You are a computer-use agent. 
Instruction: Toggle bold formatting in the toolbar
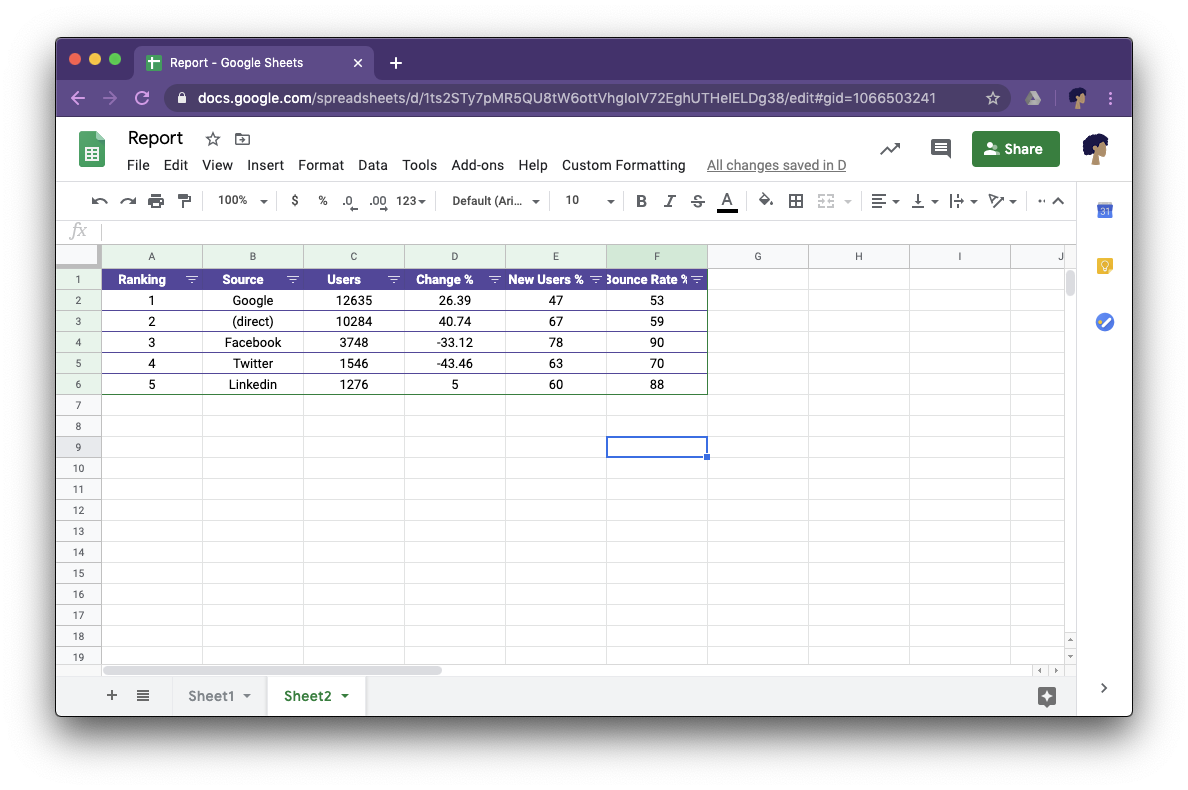pyautogui.click(x=640, y=200)
